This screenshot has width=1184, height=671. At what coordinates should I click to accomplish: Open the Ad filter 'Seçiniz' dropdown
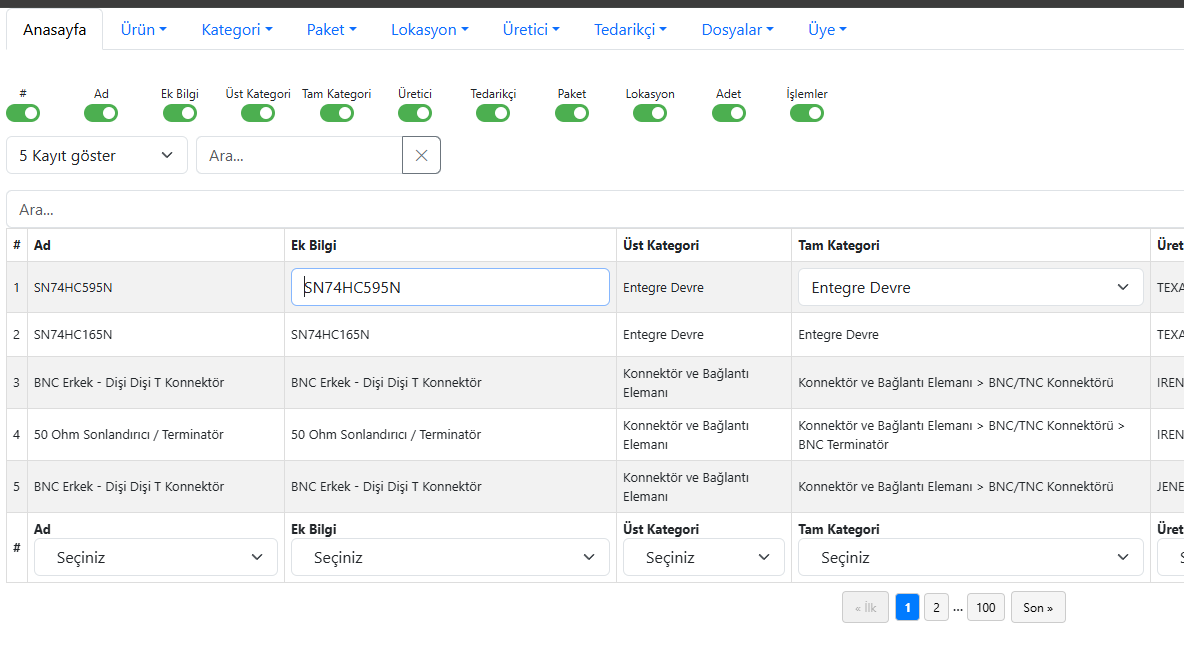pos(156,557)
